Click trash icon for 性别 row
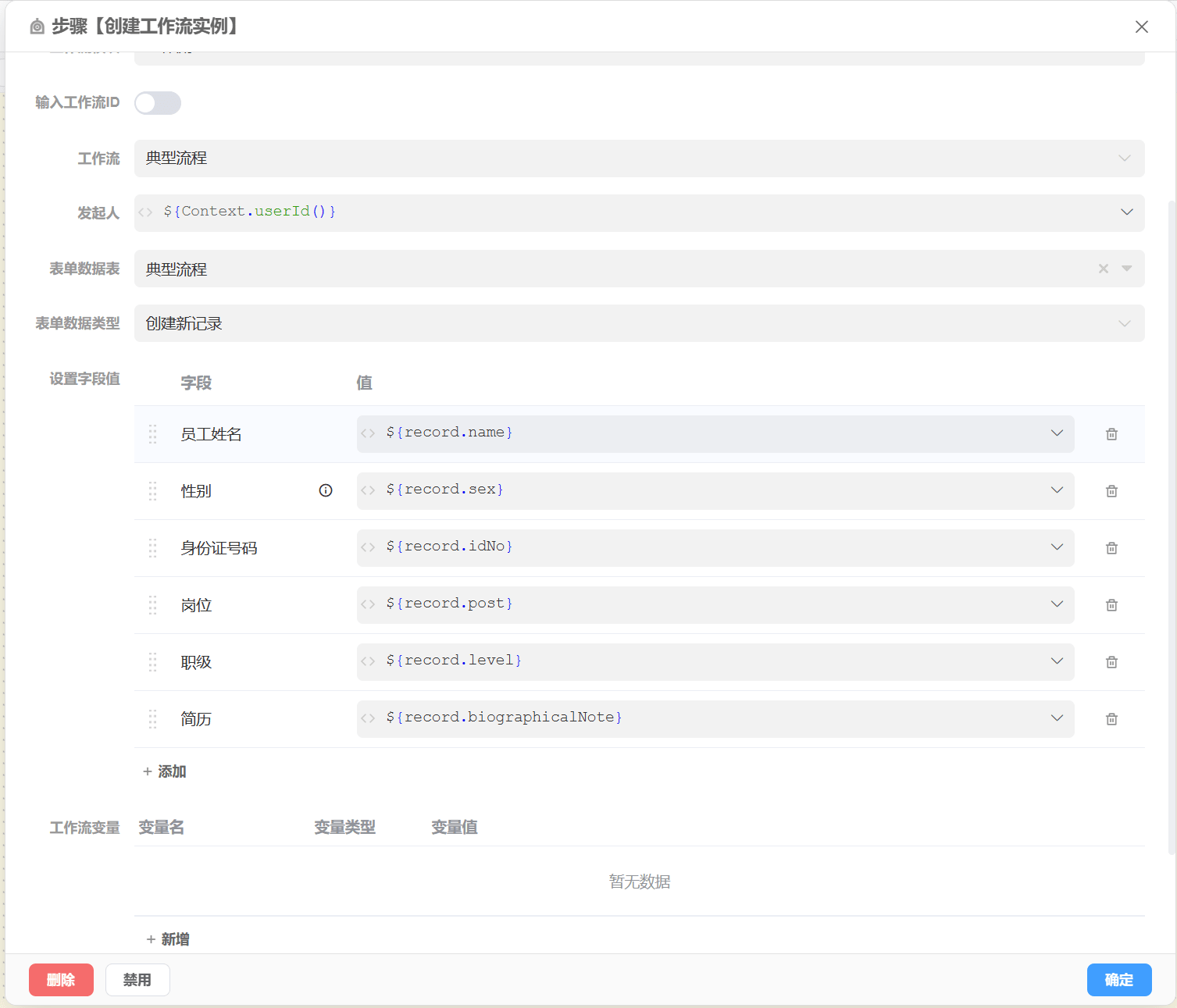This screenshot has height=1008, width=1177. (1111, 491)
